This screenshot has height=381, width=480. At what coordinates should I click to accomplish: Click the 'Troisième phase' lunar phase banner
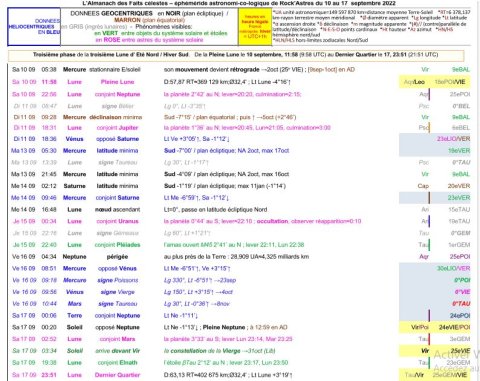[x=236, y=55]
